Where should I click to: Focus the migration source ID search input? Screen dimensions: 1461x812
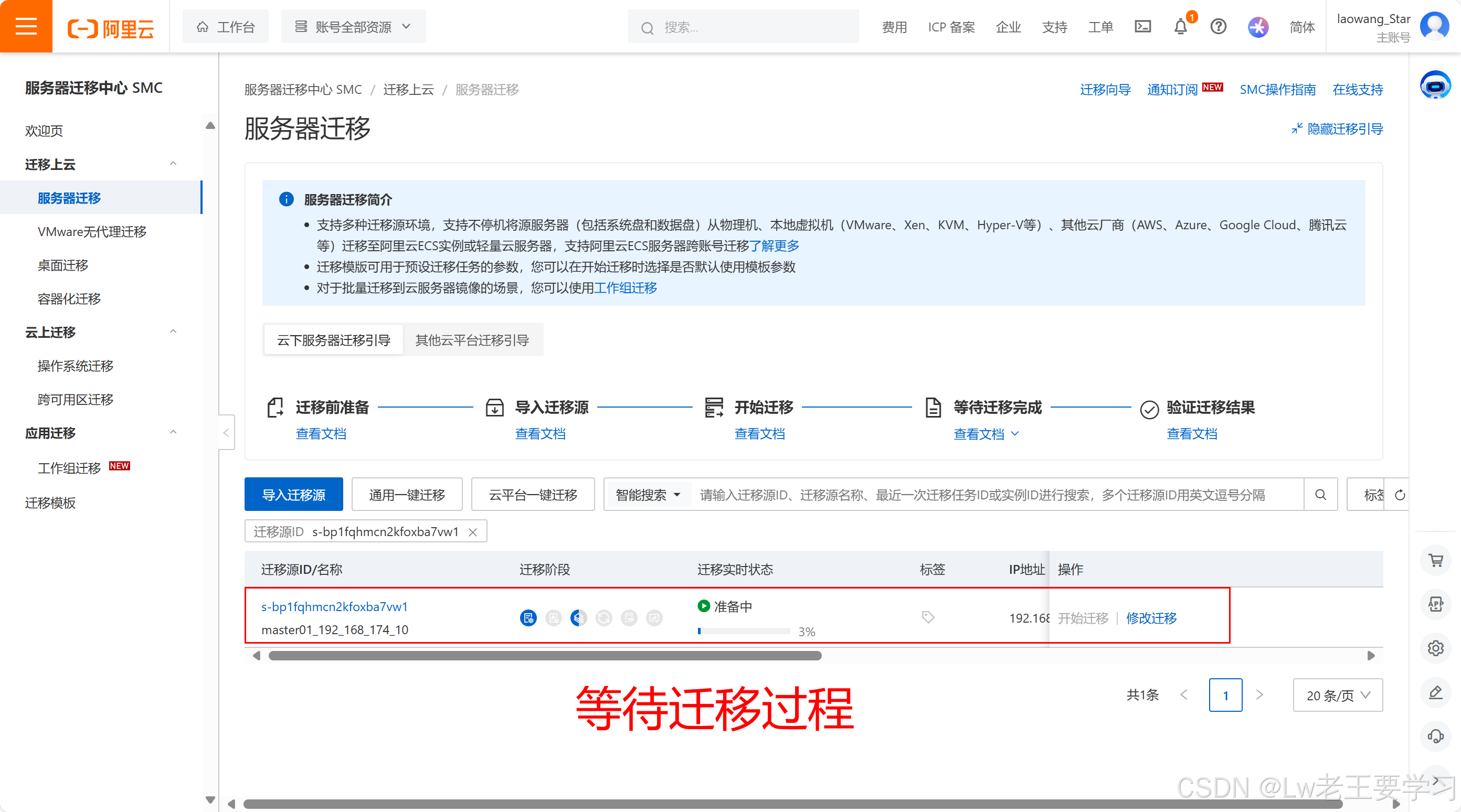click(997, 495)
